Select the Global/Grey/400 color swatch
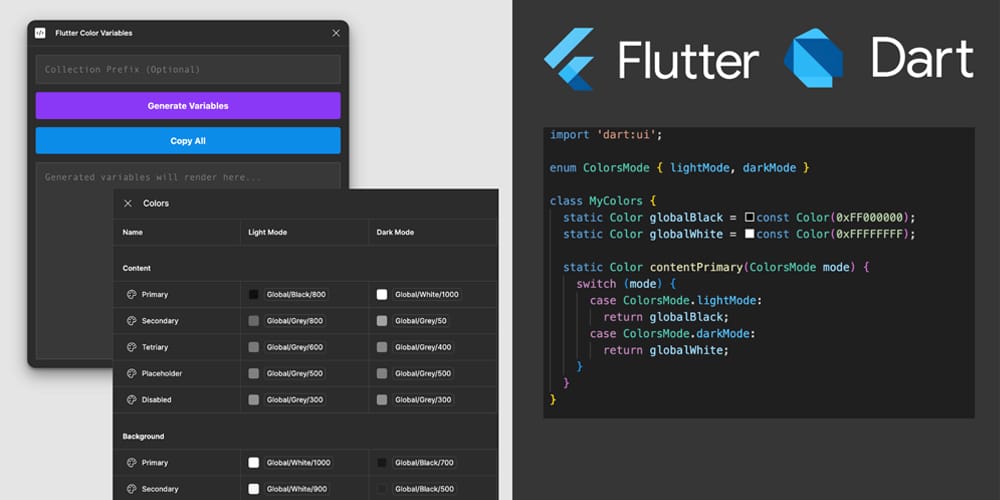 coord(382,347)
